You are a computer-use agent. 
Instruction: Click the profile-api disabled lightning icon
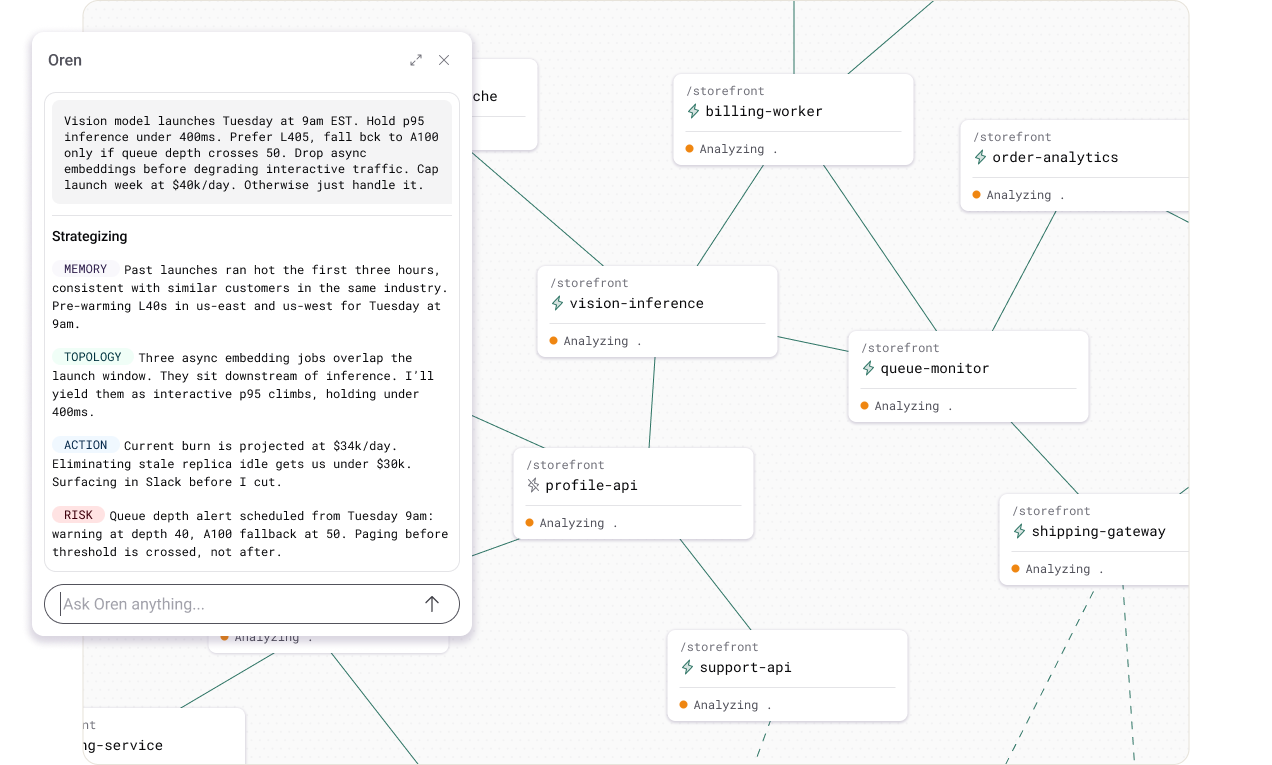(533, 485)
